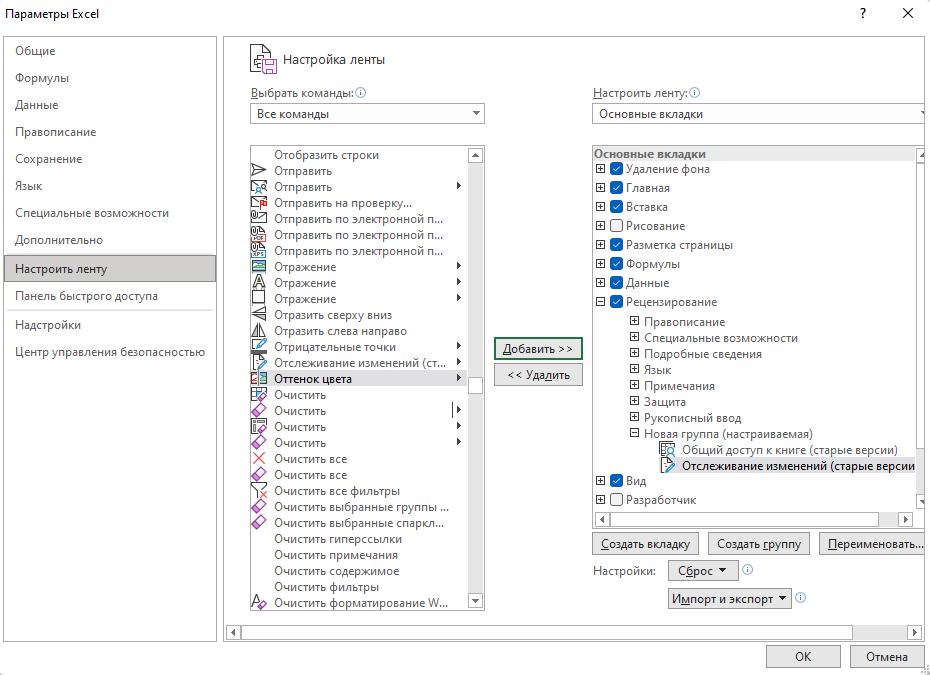Image resolution: width=930 pixels, height=675 pixels.
Task: Click the info icon next to Импорт и экспорт
Action: (801, 598)
